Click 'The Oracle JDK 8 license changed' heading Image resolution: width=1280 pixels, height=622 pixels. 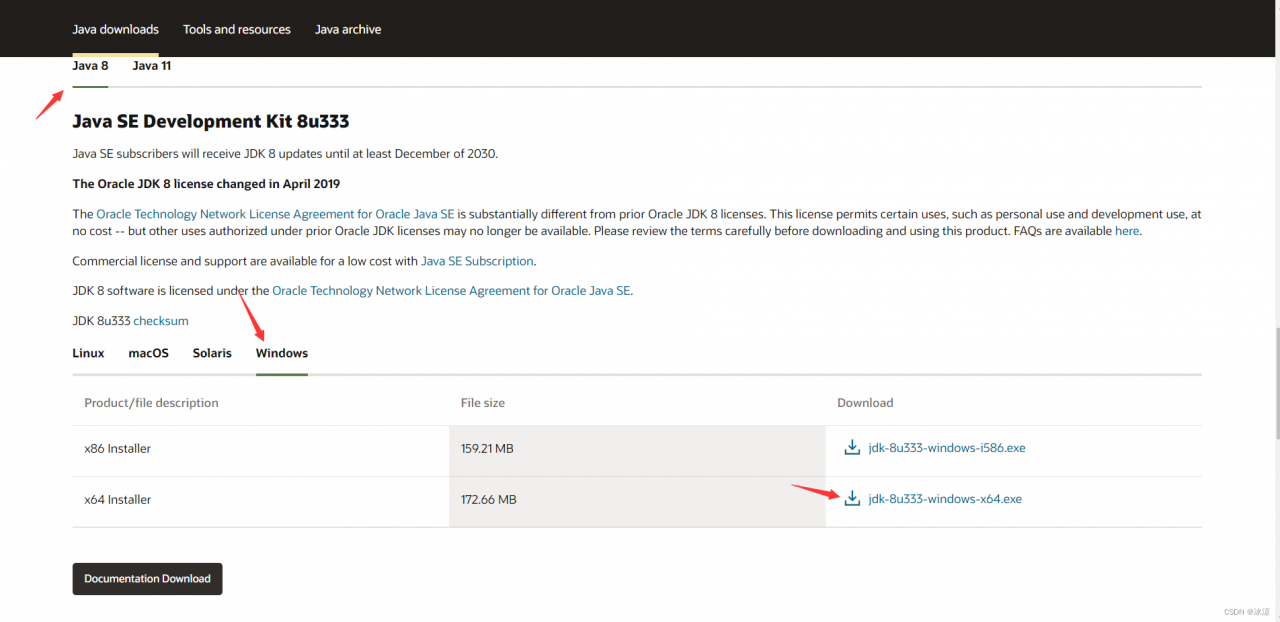point(206,184)
